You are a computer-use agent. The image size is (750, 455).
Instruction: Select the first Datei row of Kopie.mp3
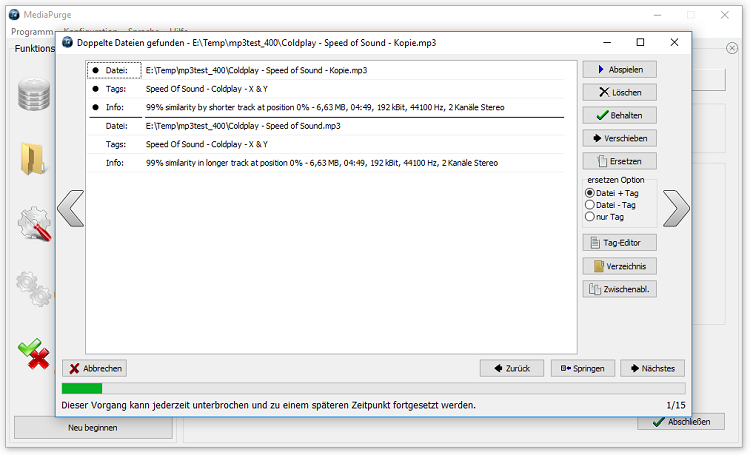tap(325, 70)
